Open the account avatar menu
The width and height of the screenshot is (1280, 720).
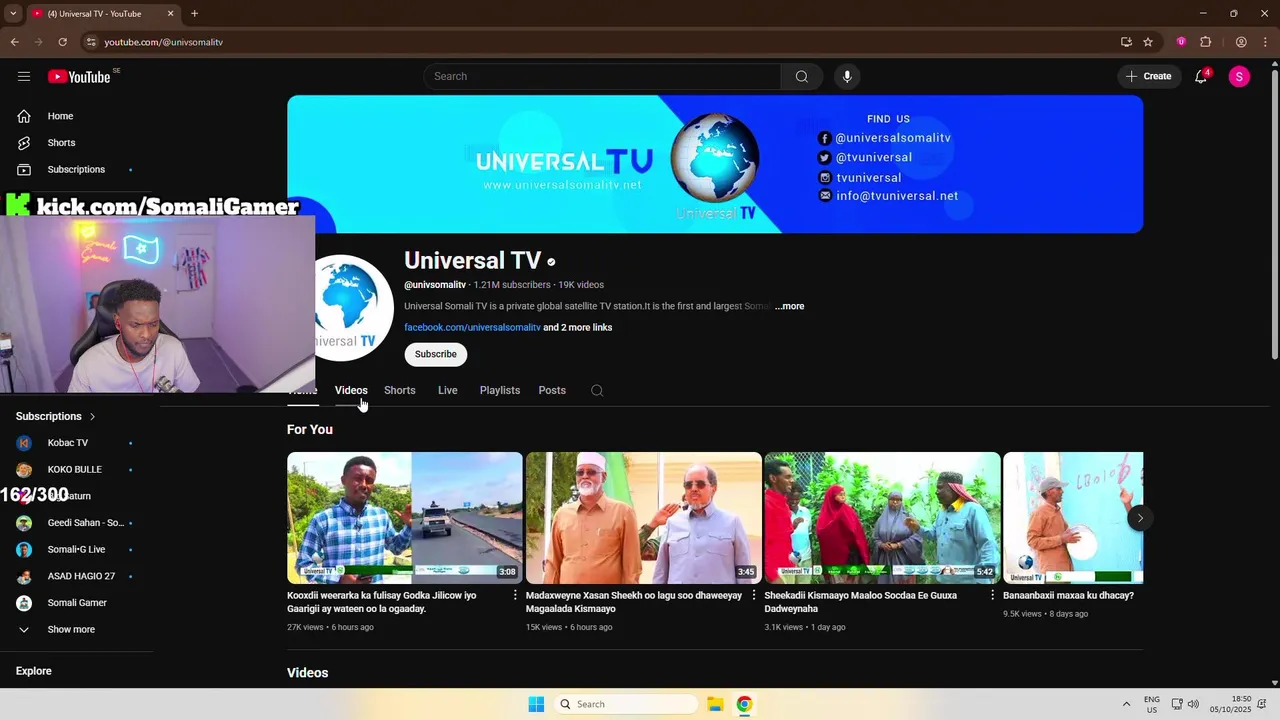click(1239, 76)
